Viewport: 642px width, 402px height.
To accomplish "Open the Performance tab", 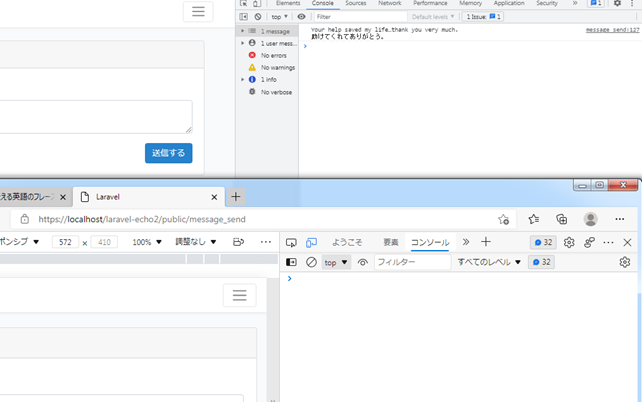I will click(430, 3).
